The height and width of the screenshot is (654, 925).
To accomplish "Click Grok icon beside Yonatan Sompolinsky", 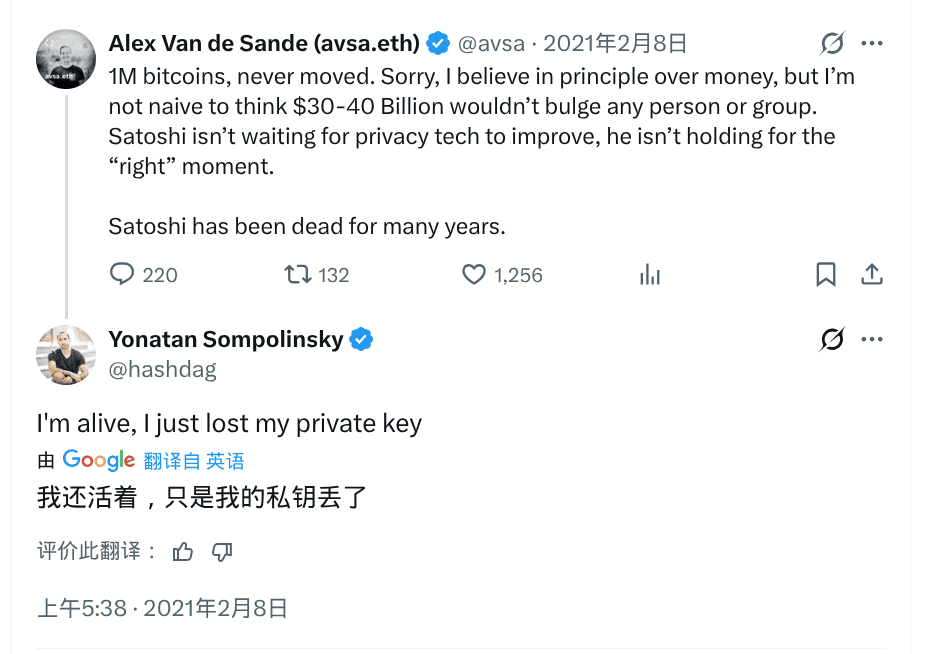I will (832, 340).
